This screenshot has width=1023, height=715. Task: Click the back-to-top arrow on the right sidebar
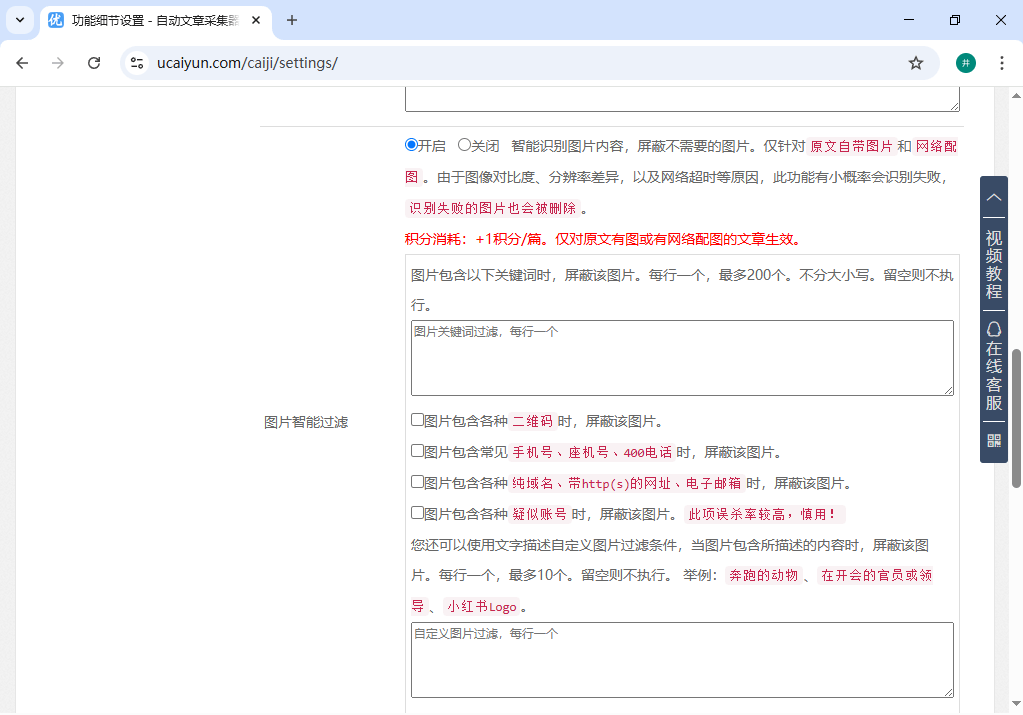coord(993,198)
